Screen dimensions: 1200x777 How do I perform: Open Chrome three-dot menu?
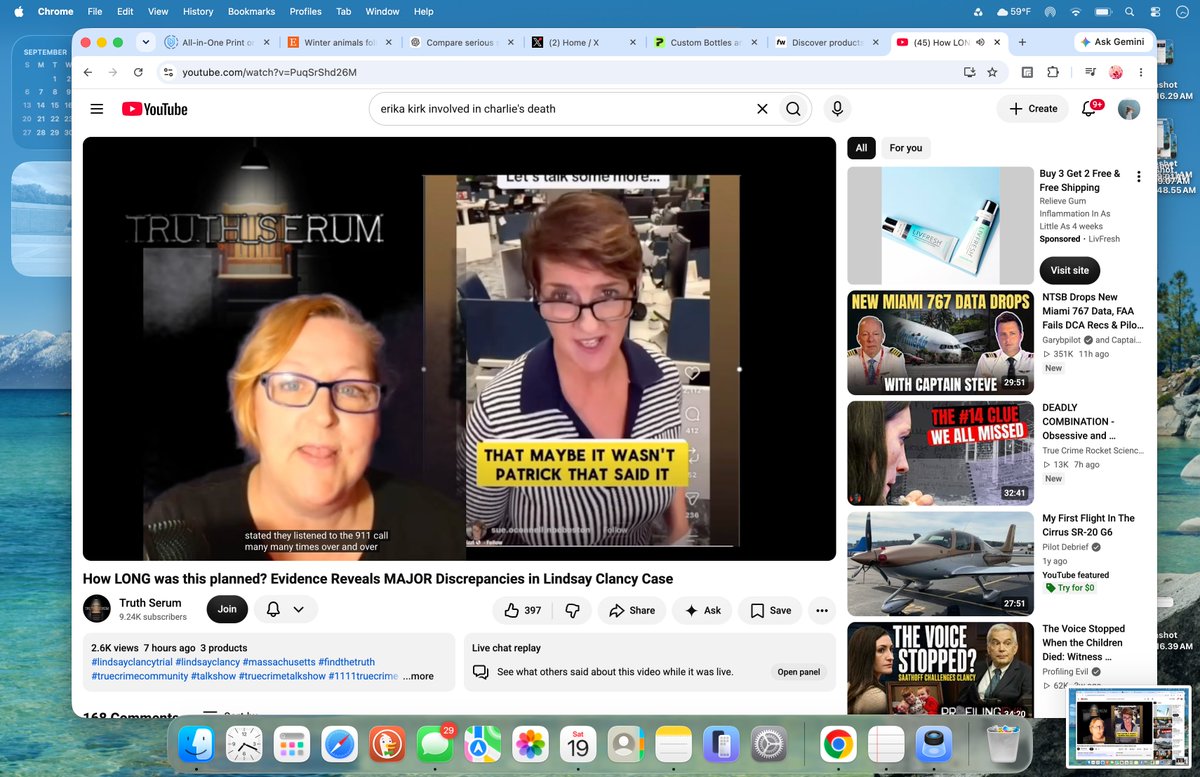pyautogui.click(x=1142, y=72)
